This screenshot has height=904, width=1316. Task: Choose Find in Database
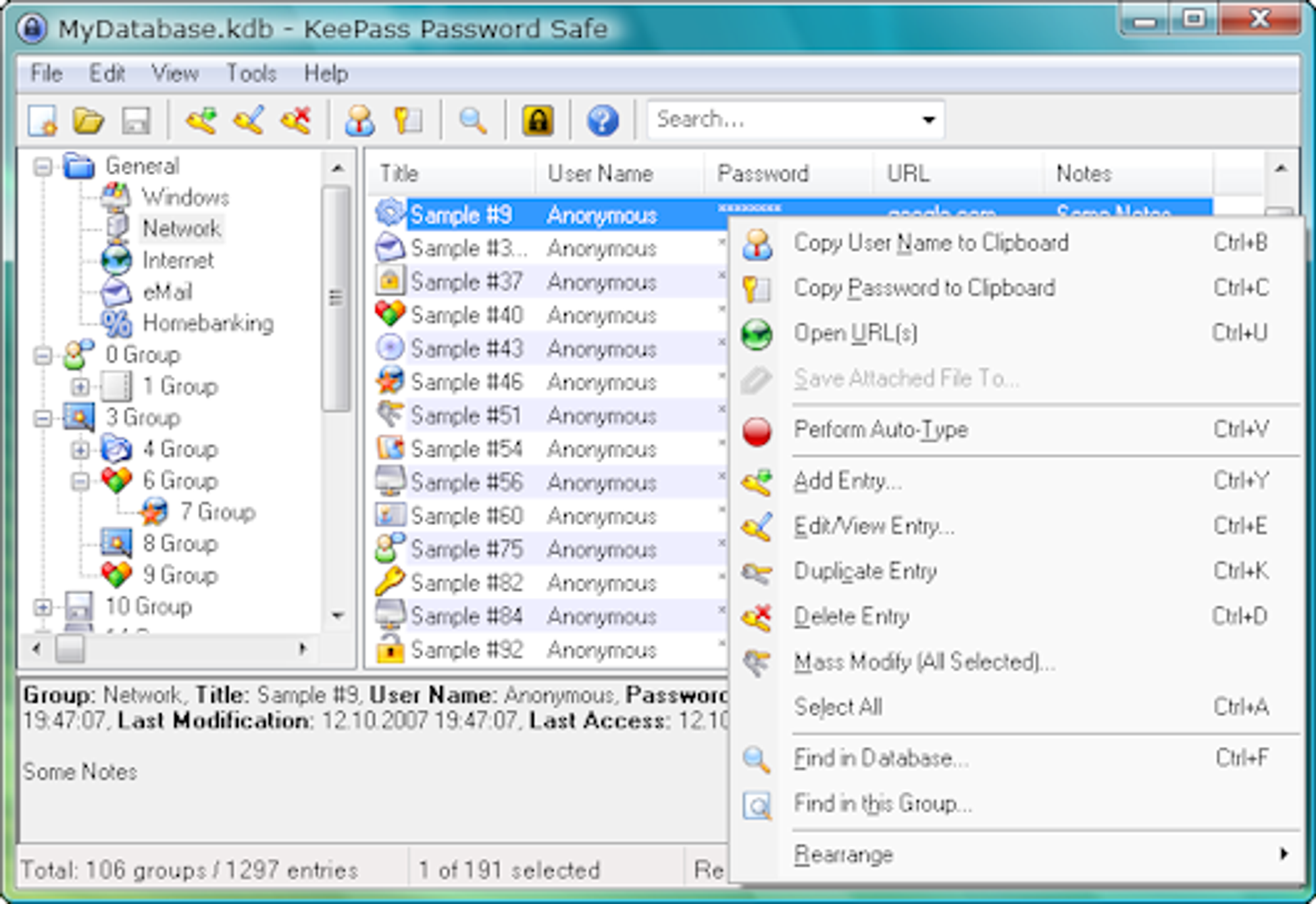[1017, 758]
